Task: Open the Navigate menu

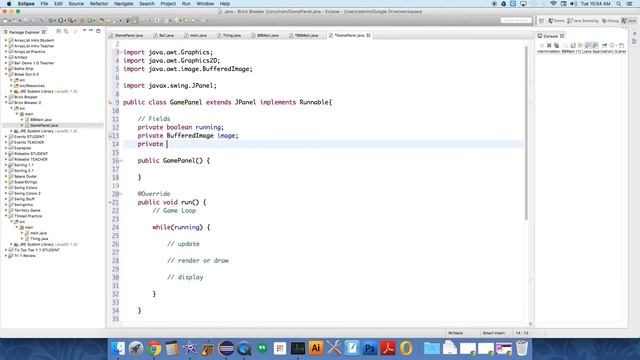Action: click(124, 4)
